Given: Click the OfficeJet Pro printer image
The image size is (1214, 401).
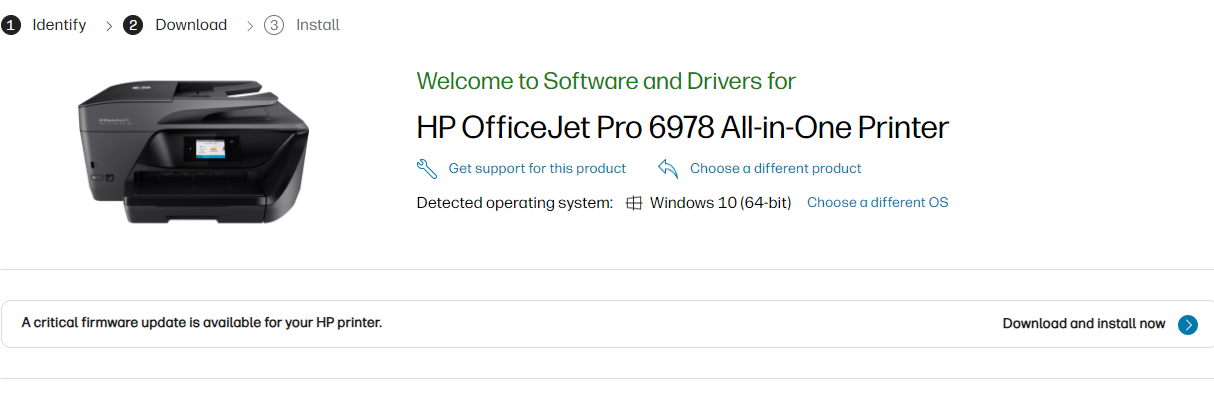Looking at the screenshot, I should [193, 150].
